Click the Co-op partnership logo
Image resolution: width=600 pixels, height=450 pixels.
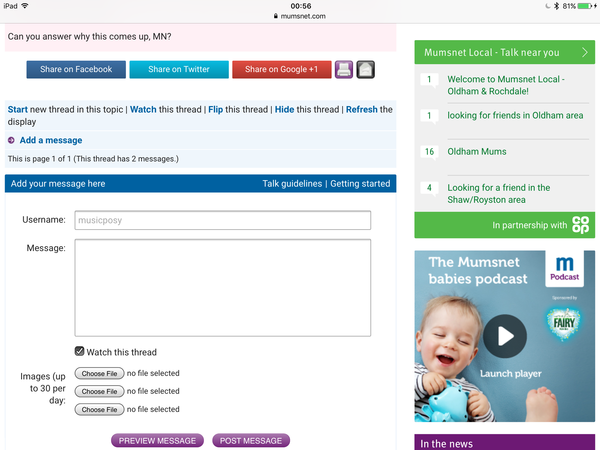click(580, 225)
